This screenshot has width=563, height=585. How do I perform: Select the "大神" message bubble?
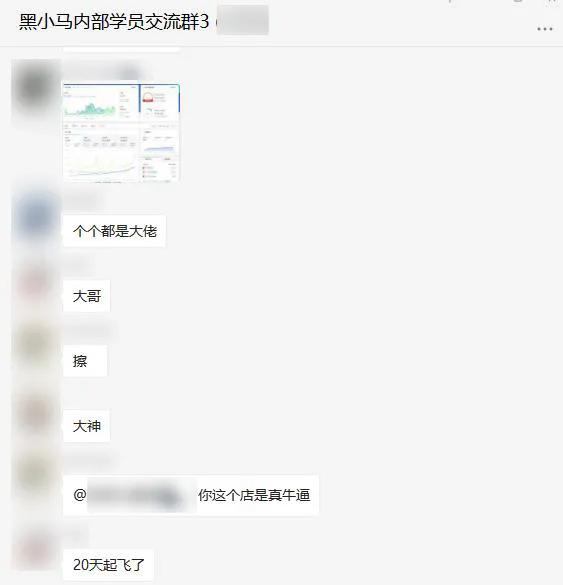pyautogui.click(x=87, y=426)
